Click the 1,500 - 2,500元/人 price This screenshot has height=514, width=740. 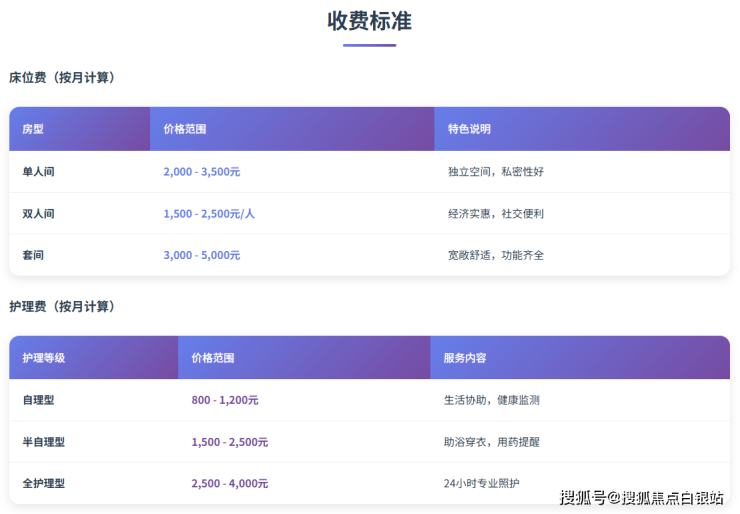[x=209, y=214]
